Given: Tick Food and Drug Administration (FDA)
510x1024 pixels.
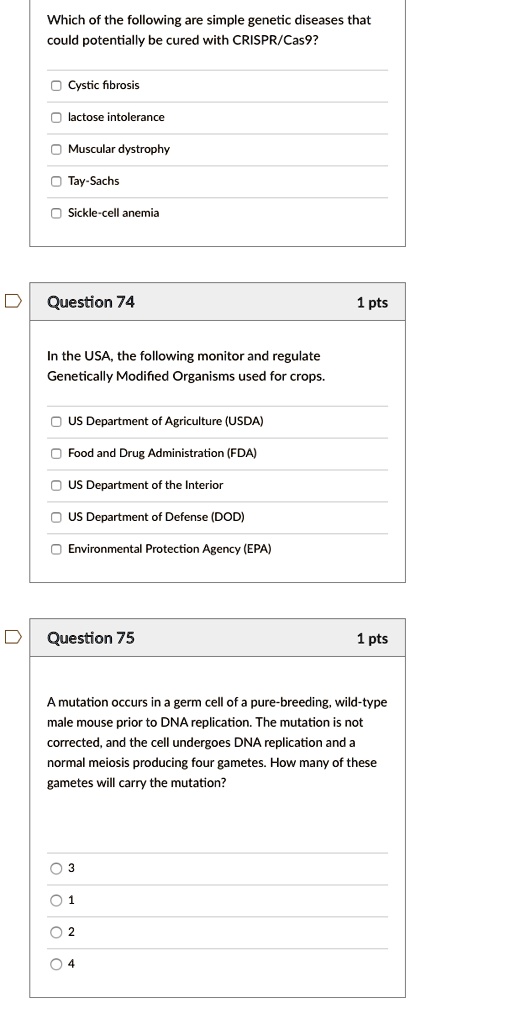Looking at the screenshot, I should point(56,453).
